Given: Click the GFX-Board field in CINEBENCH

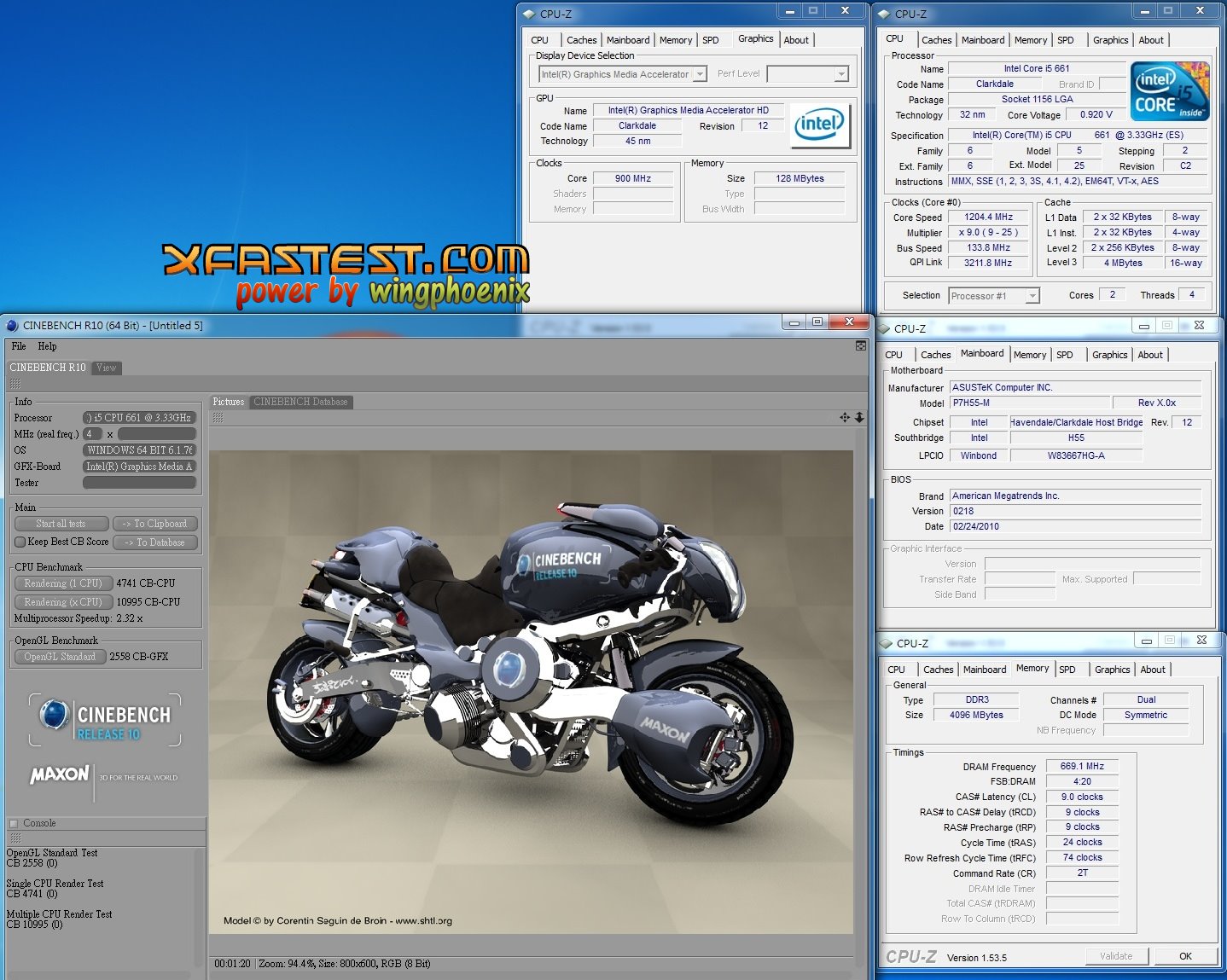Looking at the screenshot, I should 140,467.
